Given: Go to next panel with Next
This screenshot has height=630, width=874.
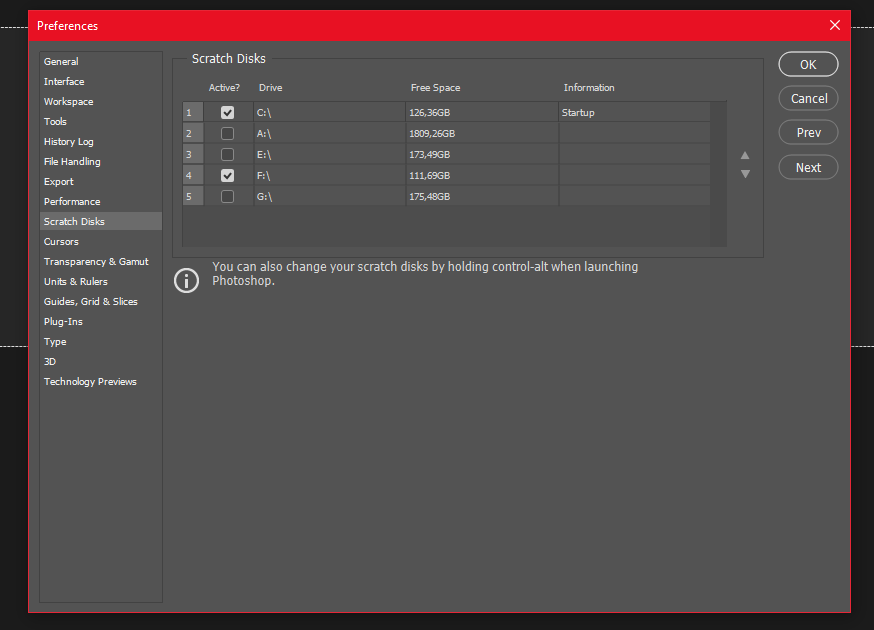Looking at the screenshot, I should pos(808,167).
